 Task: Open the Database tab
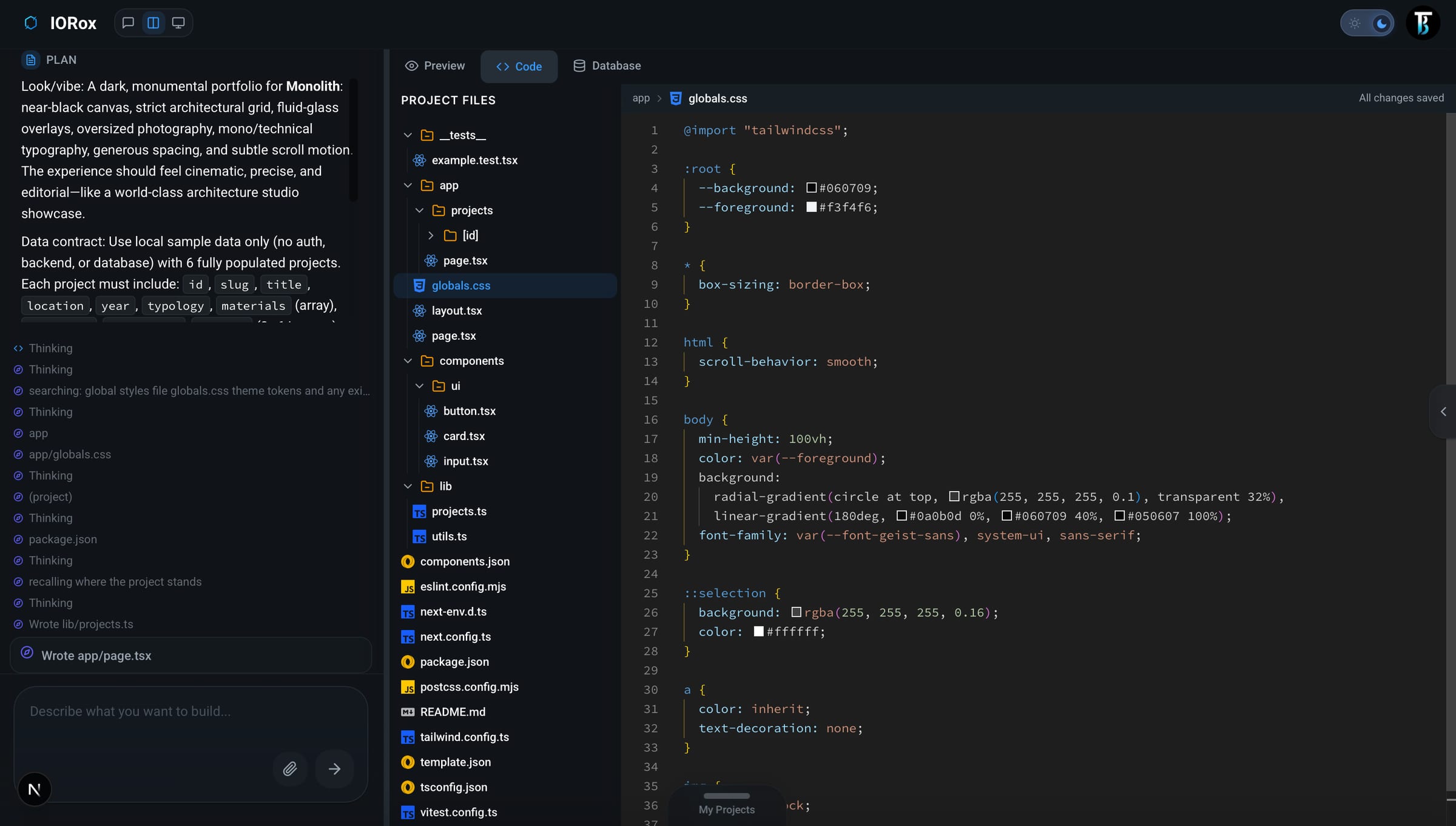[x=607, y=66]
